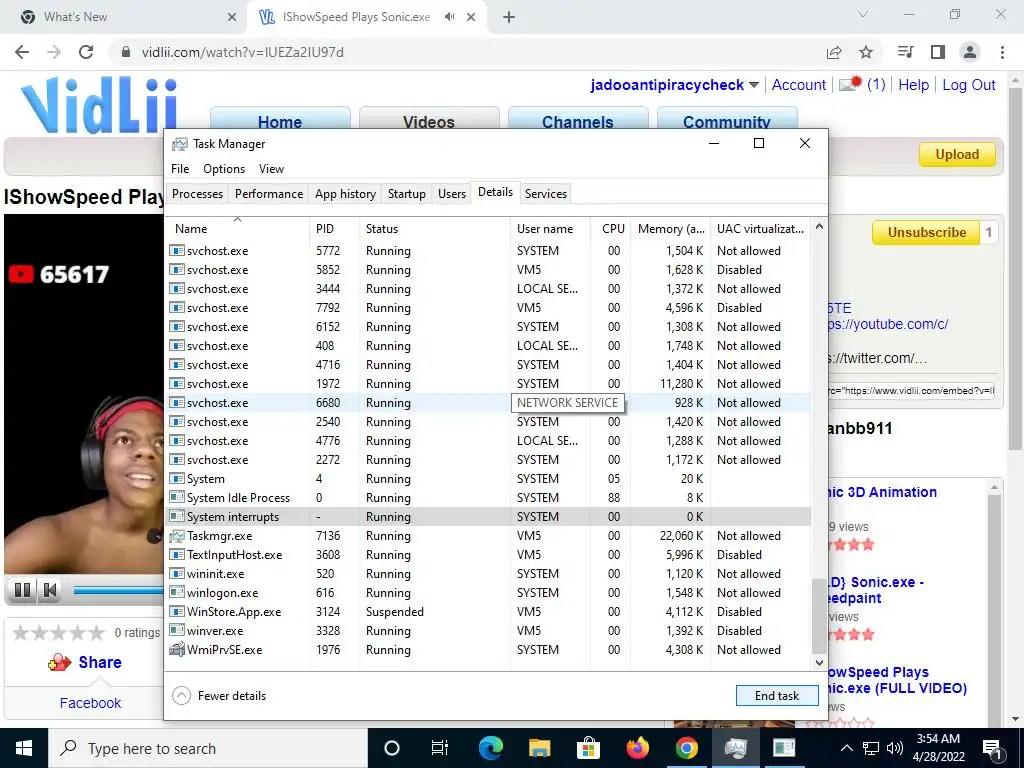Open notification center icon
Image resolution: width=1024 pixels, height=768 pixels.
[x=991, y=748]
